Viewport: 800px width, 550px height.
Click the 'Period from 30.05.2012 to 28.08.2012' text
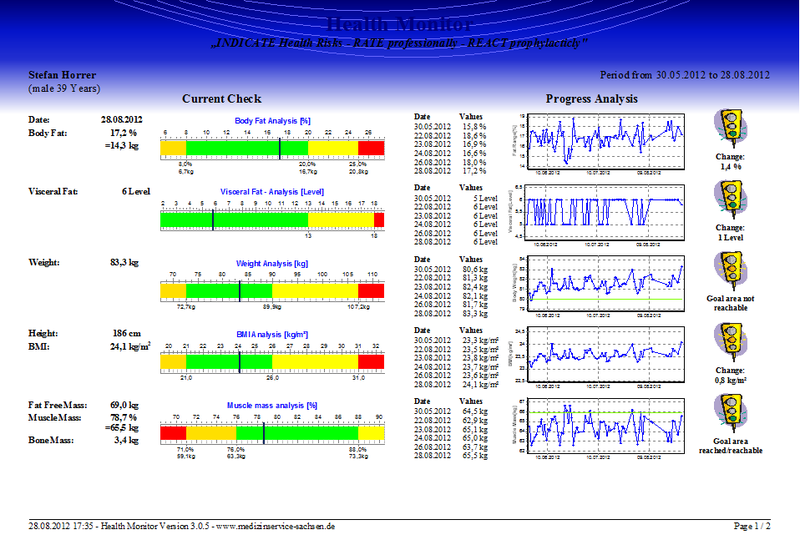pos(685,75)
